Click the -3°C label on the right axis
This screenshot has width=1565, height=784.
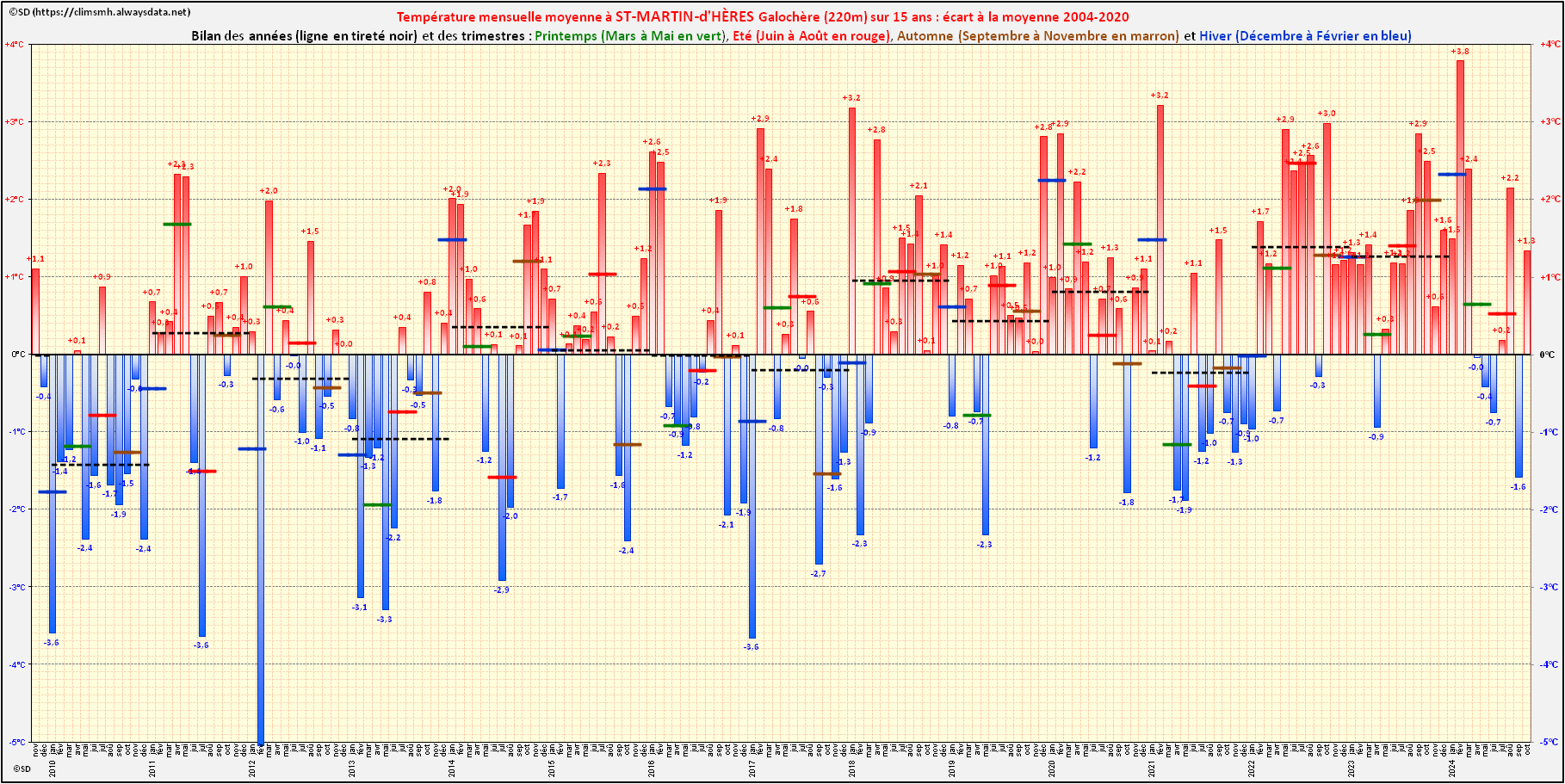[1550, 586]
